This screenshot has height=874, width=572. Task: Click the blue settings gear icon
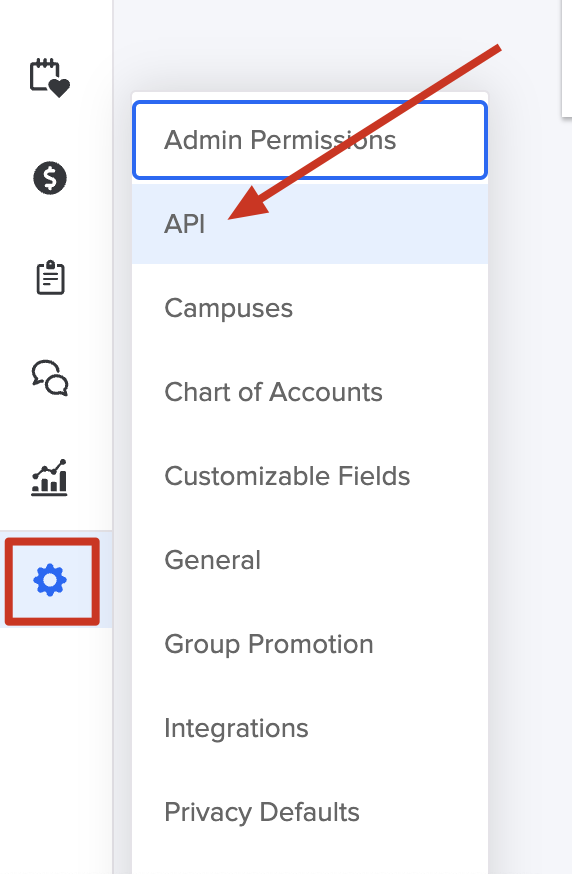50,580
